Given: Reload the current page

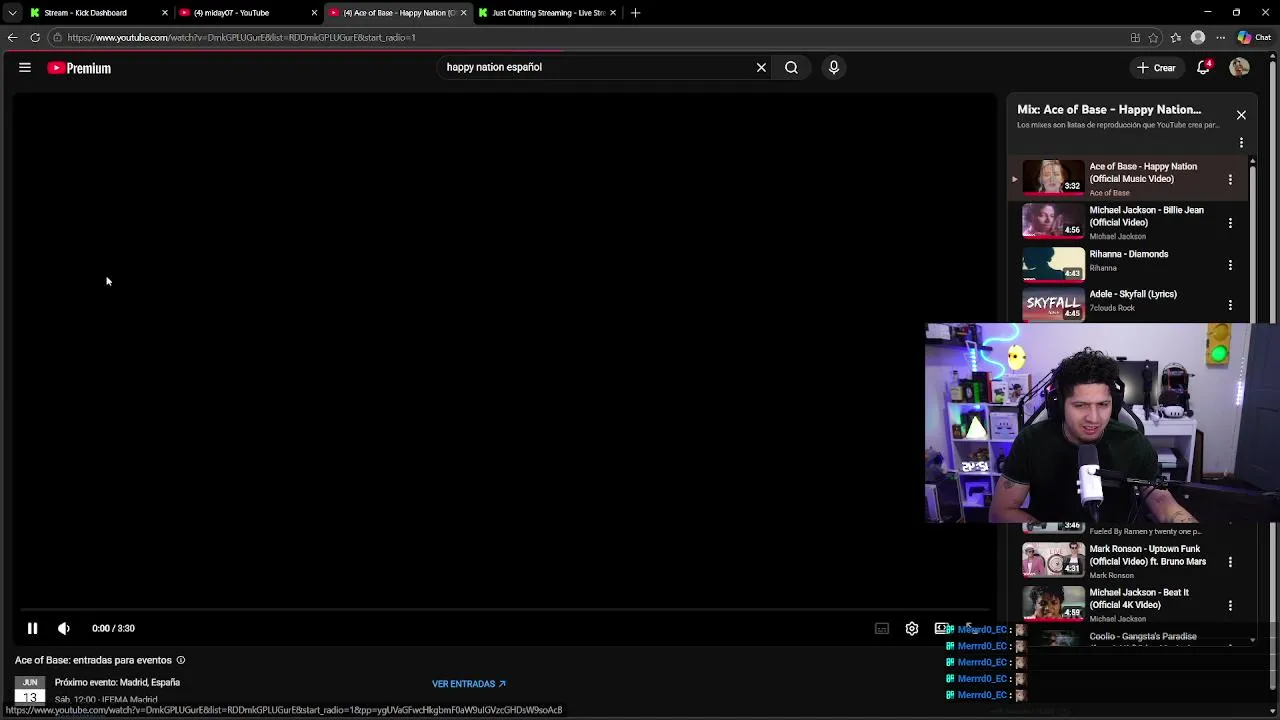Looking at the screenshot, I should click(35, 38).
